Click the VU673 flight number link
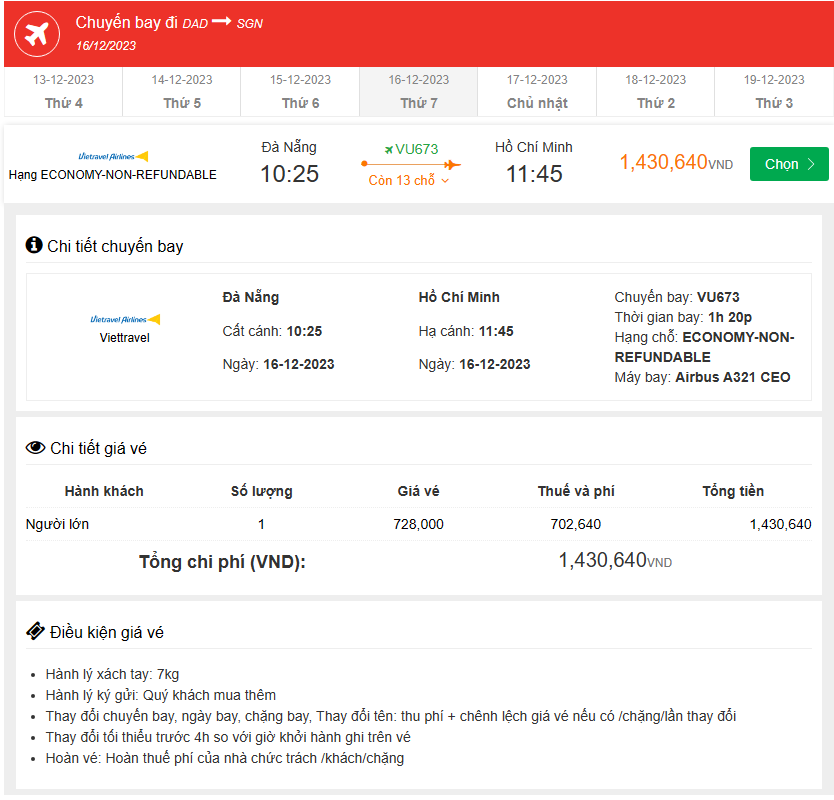The width and height of the screenshot is (834, 800). point(416,149)
